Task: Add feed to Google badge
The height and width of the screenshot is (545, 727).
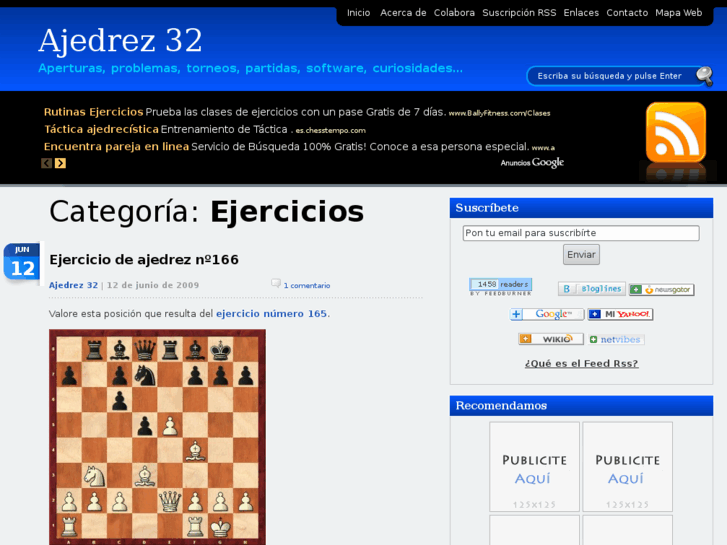Action: (547, 314)
